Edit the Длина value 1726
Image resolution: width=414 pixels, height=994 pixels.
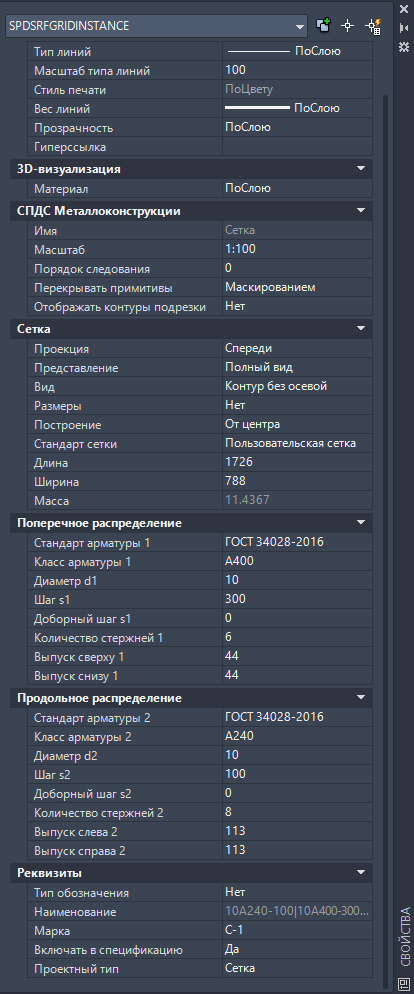pos(297,463)
